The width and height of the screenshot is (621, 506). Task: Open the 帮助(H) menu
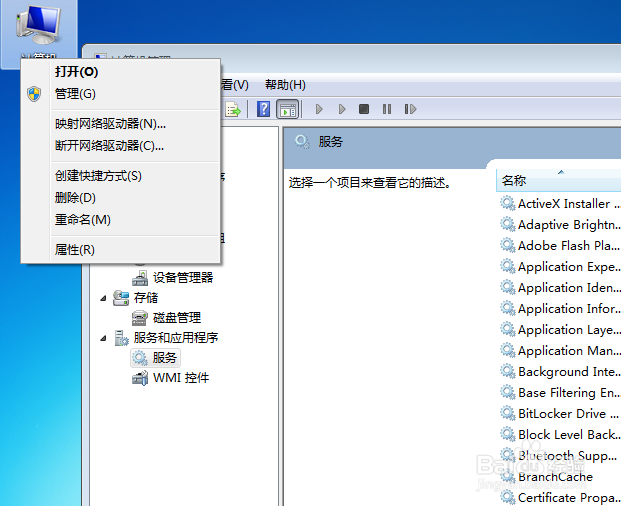pos(285,85)
